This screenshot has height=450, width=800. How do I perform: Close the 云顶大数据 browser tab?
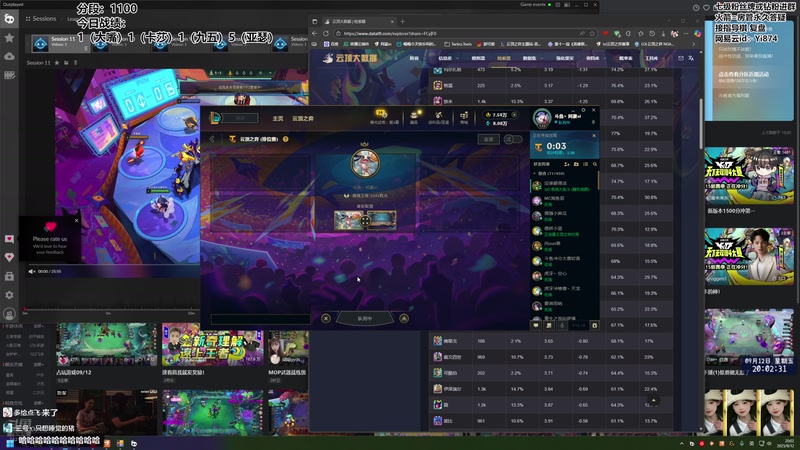click(x=392, y=21)
